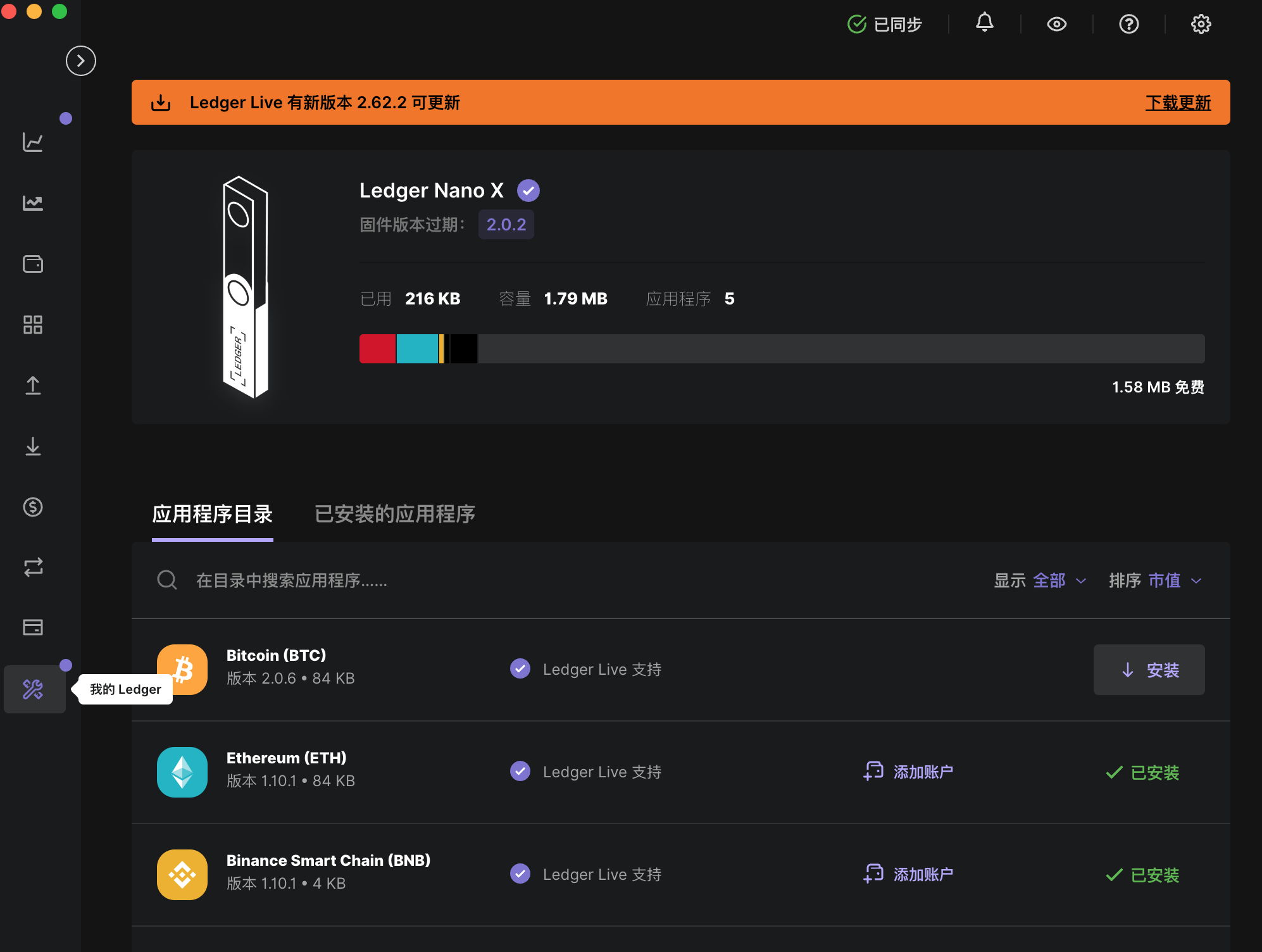Open the Send upload-arrow icon in sidebar
The height and width of the screenshot is (952, 1262).
pos(33,385)
